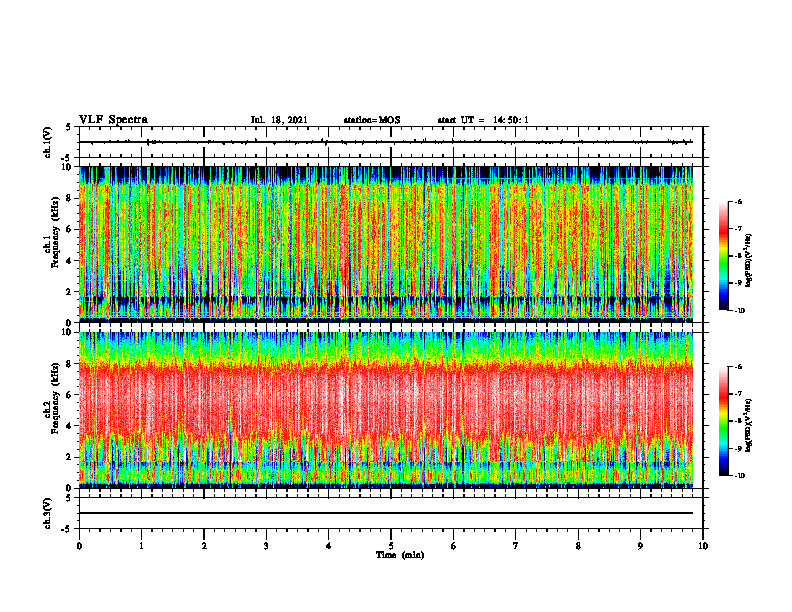Click the ch.1 frequency tick label "8"
The image size is (792, 612).
coord(70,198)
